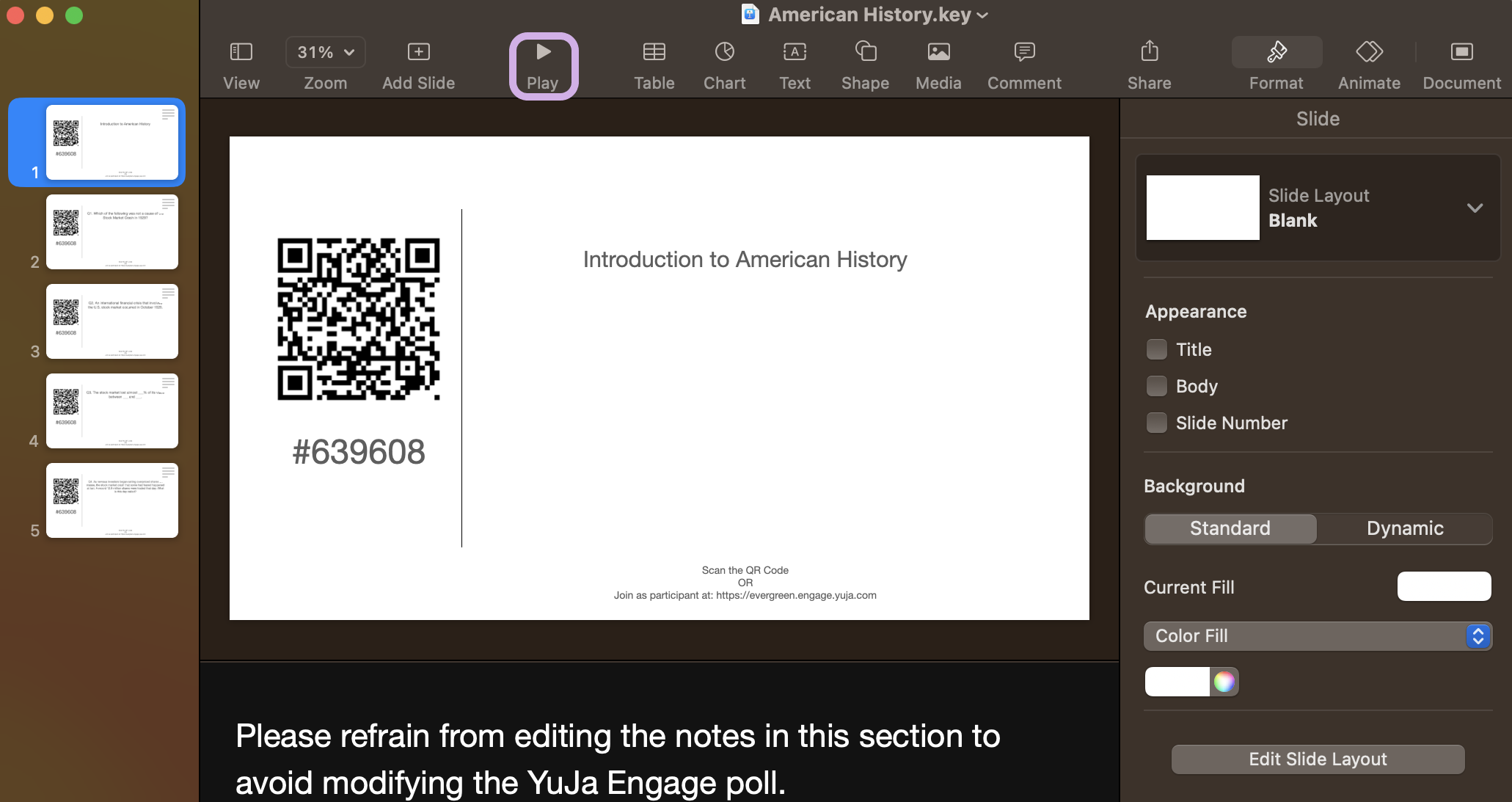Enable the Body checkbox
Screen dimensions: 1512x802
1157,386
